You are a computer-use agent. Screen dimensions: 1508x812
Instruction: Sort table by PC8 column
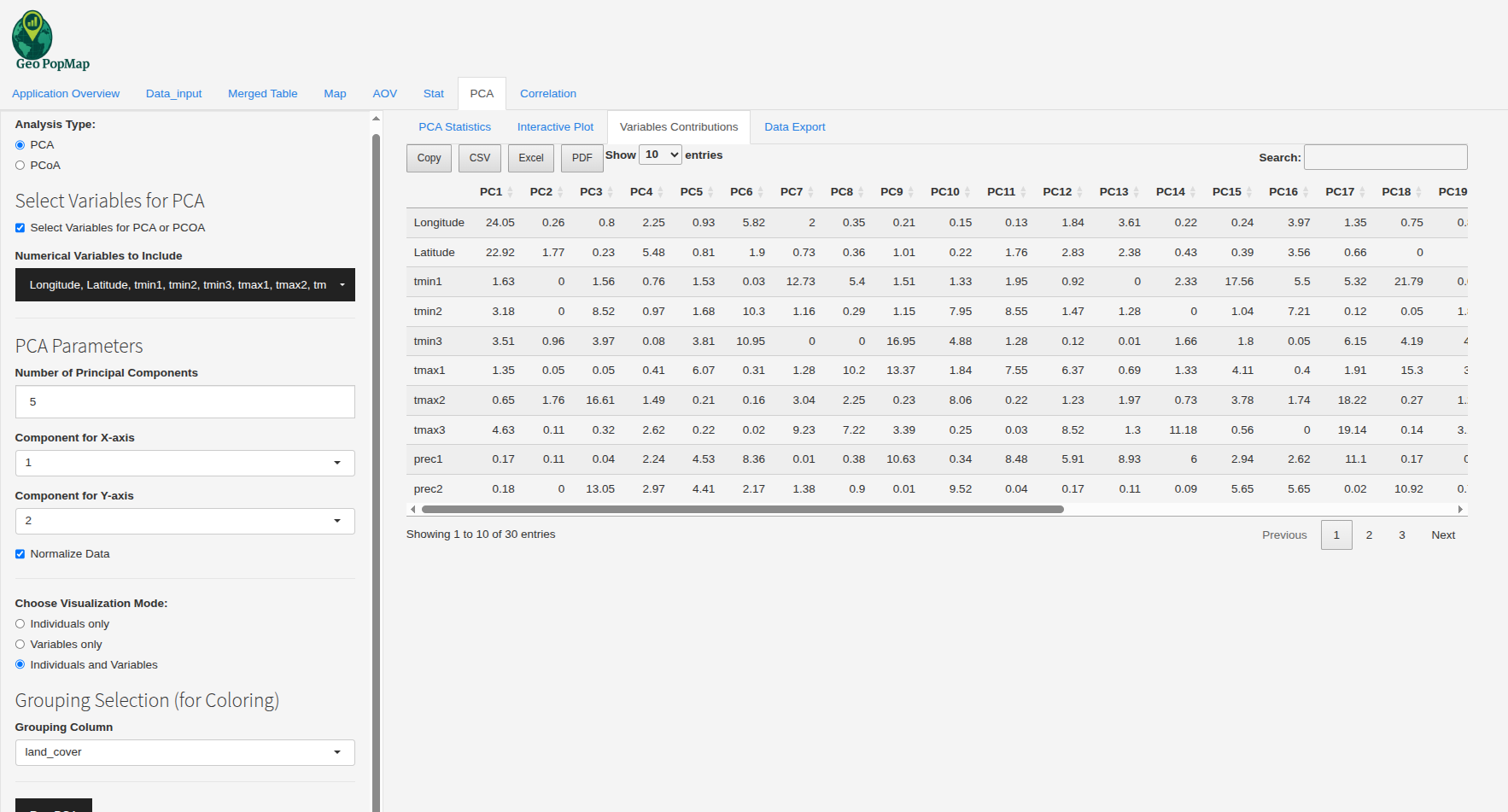pyautogui.click(x=847, y=192)
